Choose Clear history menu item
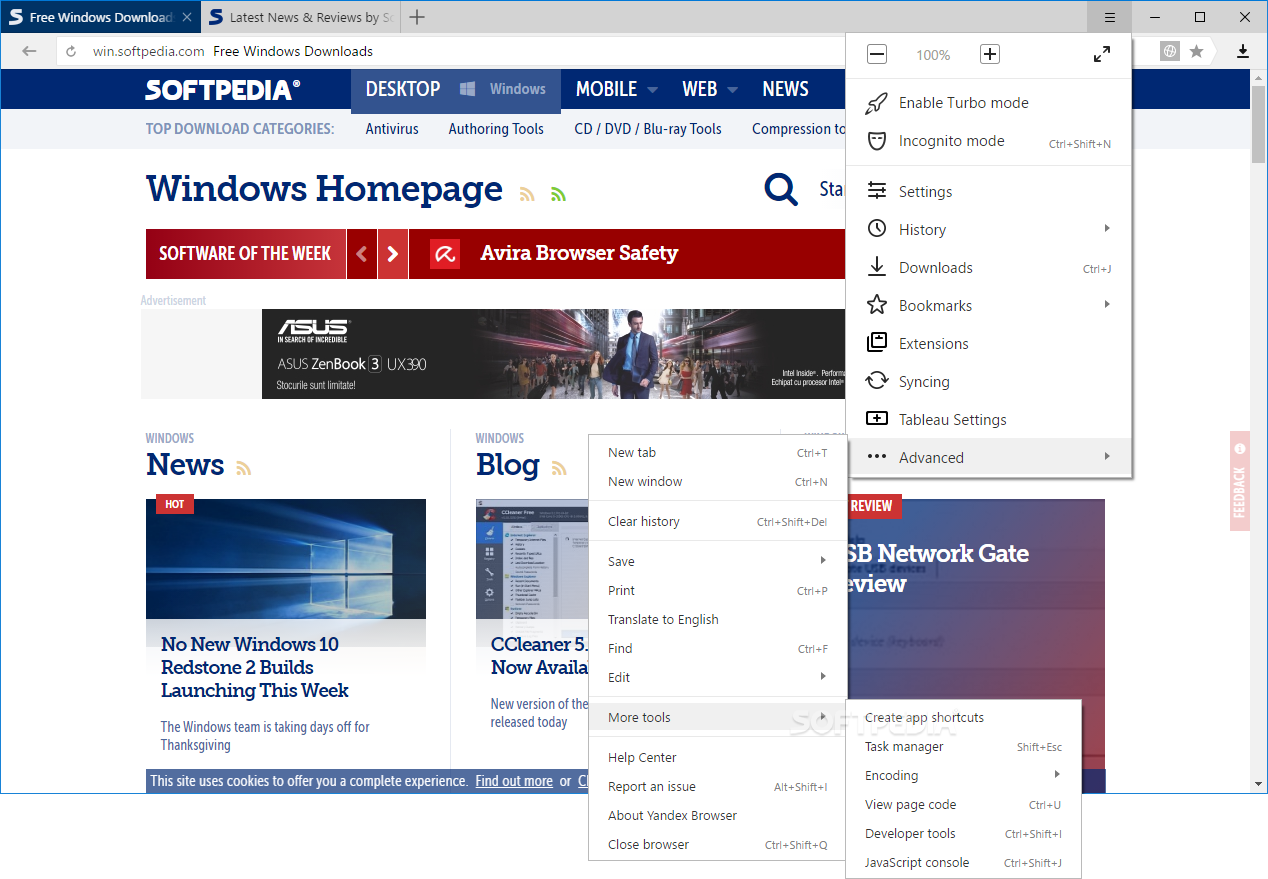1268x879 pixels. 717,522
